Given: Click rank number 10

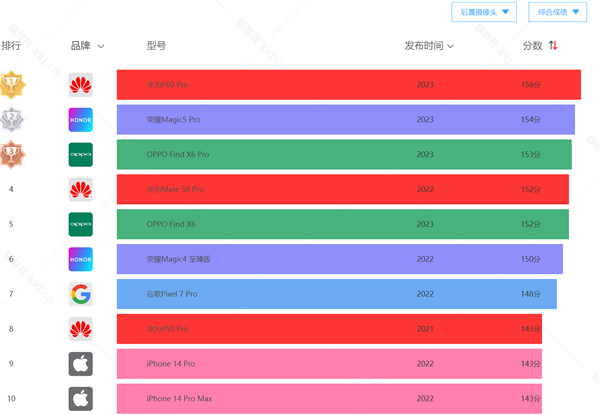Looking at the screenshot, I should point(11,399).
